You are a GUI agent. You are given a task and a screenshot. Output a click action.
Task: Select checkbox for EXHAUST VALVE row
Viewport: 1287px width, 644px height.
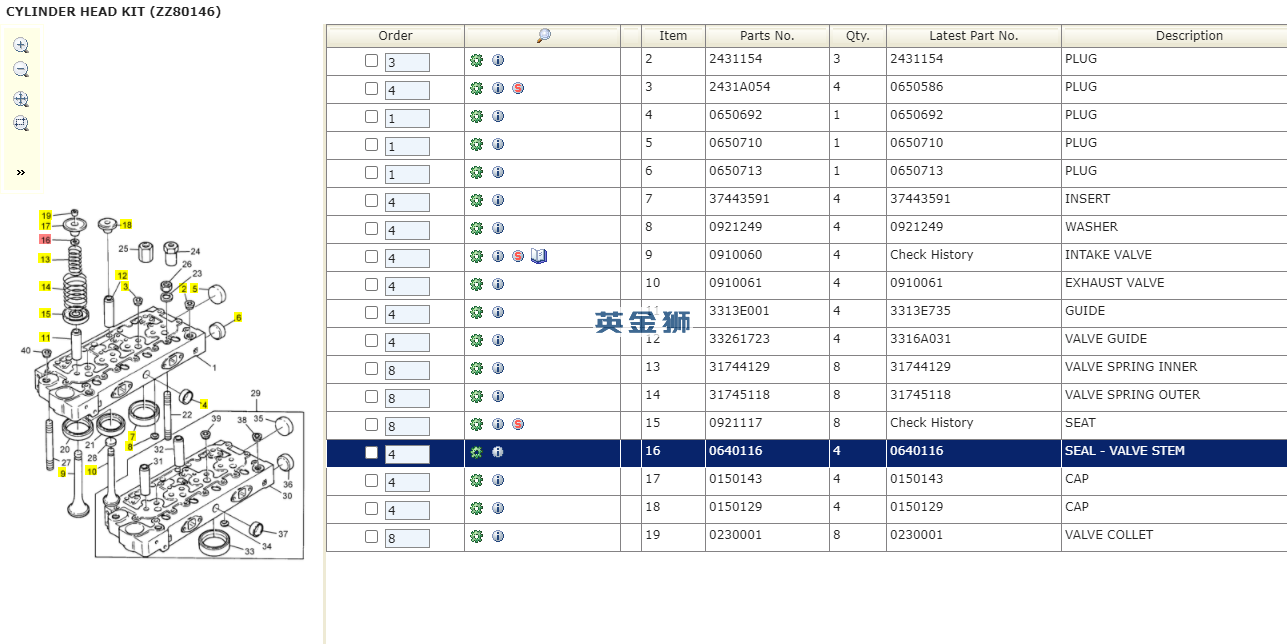click(372, 284)
